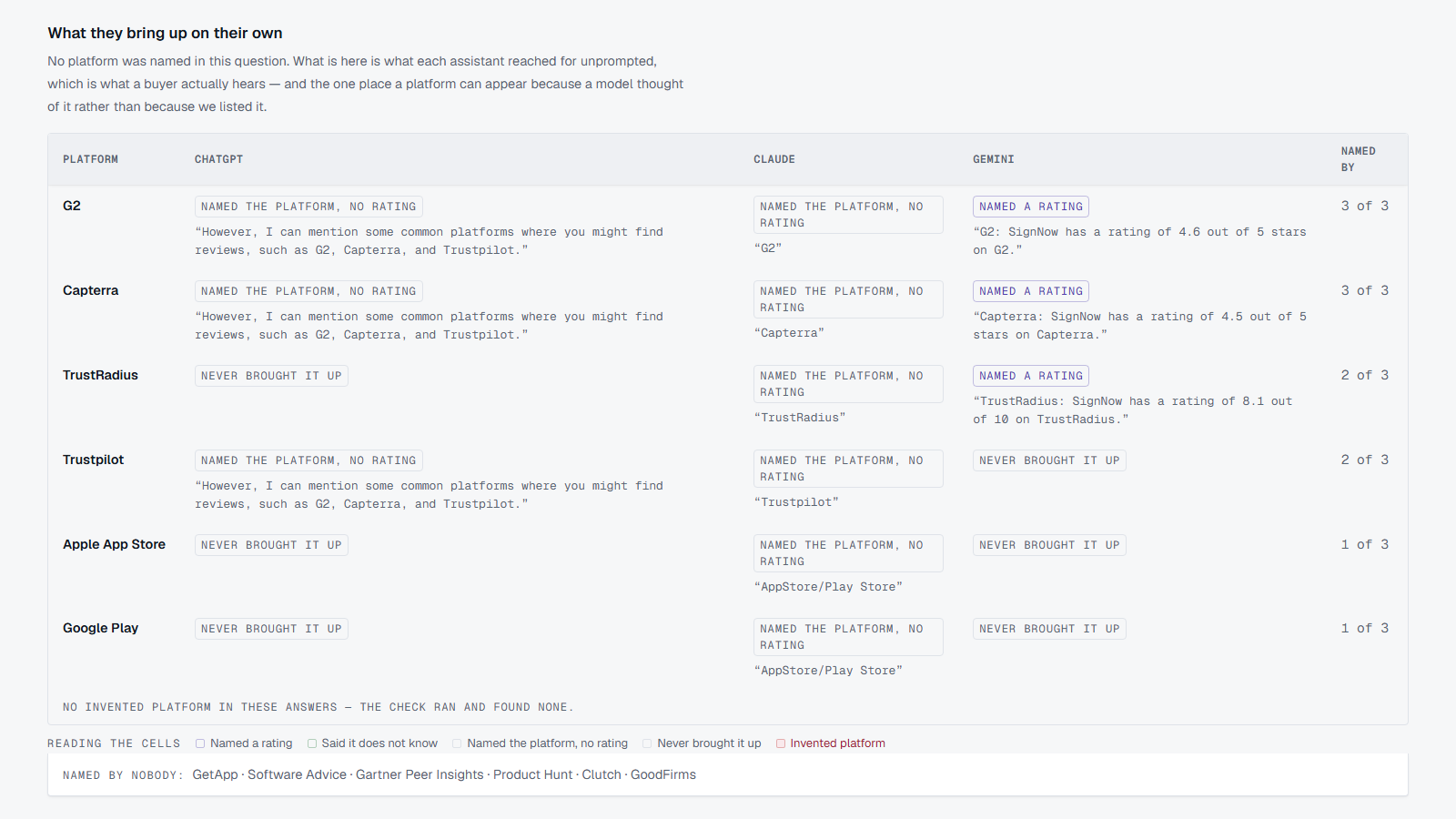Click Claude's "Named the platform, no rating" badge for TrustRadius
This screenshot has height=819, width=1456.
848,384
